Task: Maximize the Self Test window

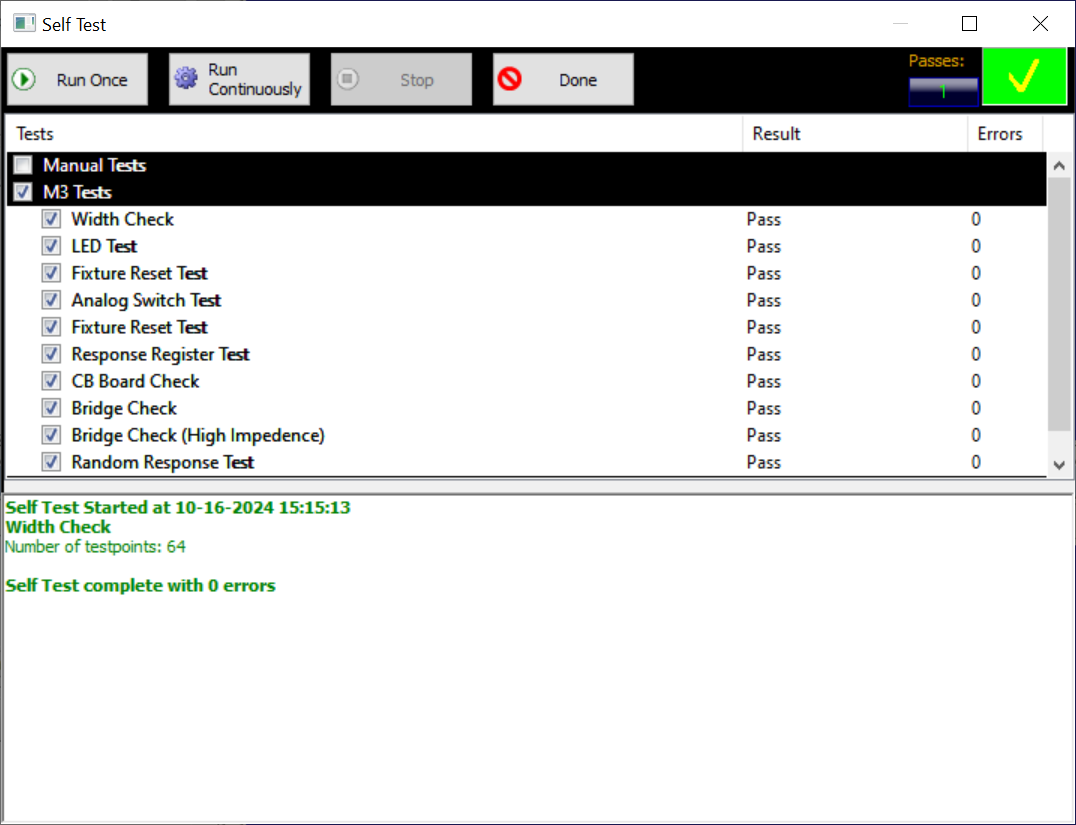Action: (969, 23)
